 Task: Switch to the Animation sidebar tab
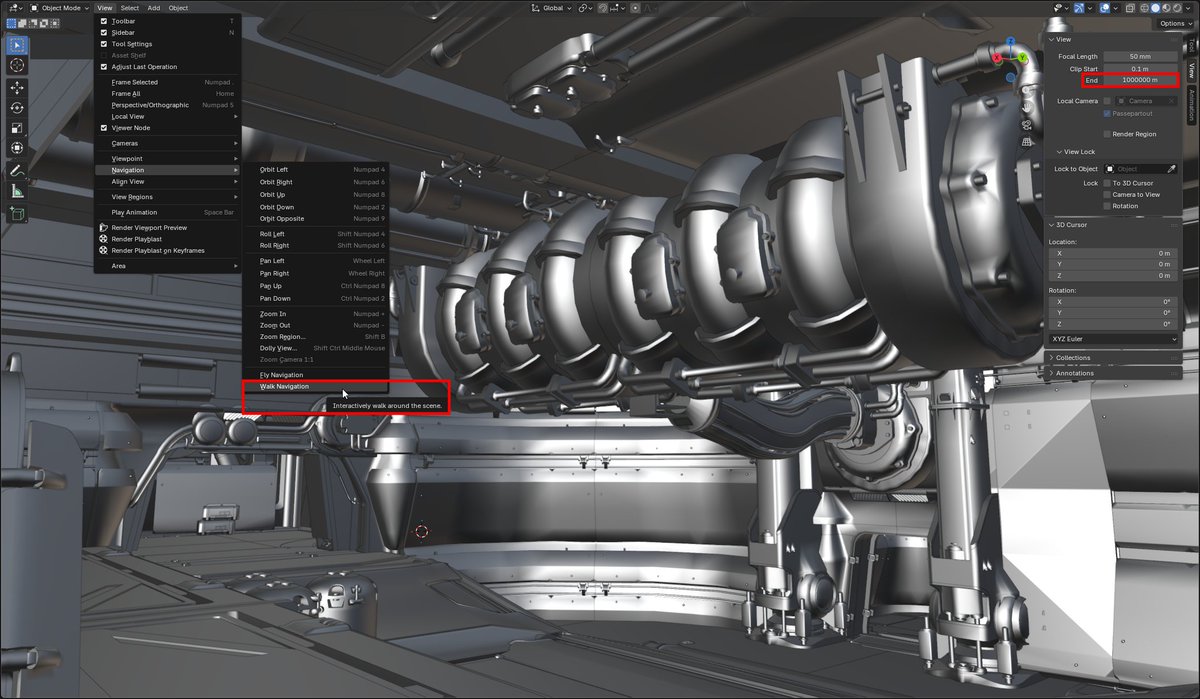(x=1192, y=104)
